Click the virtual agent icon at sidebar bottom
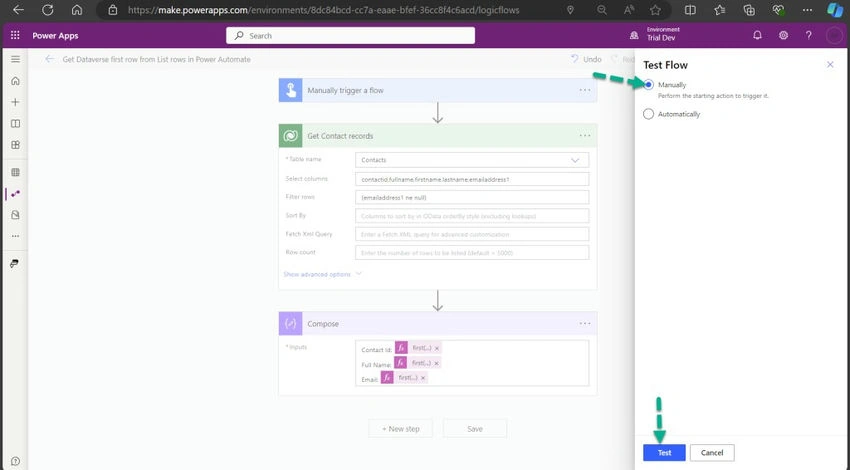The height and width of the screenshot is (470, 850). click(x=15, y=461)
